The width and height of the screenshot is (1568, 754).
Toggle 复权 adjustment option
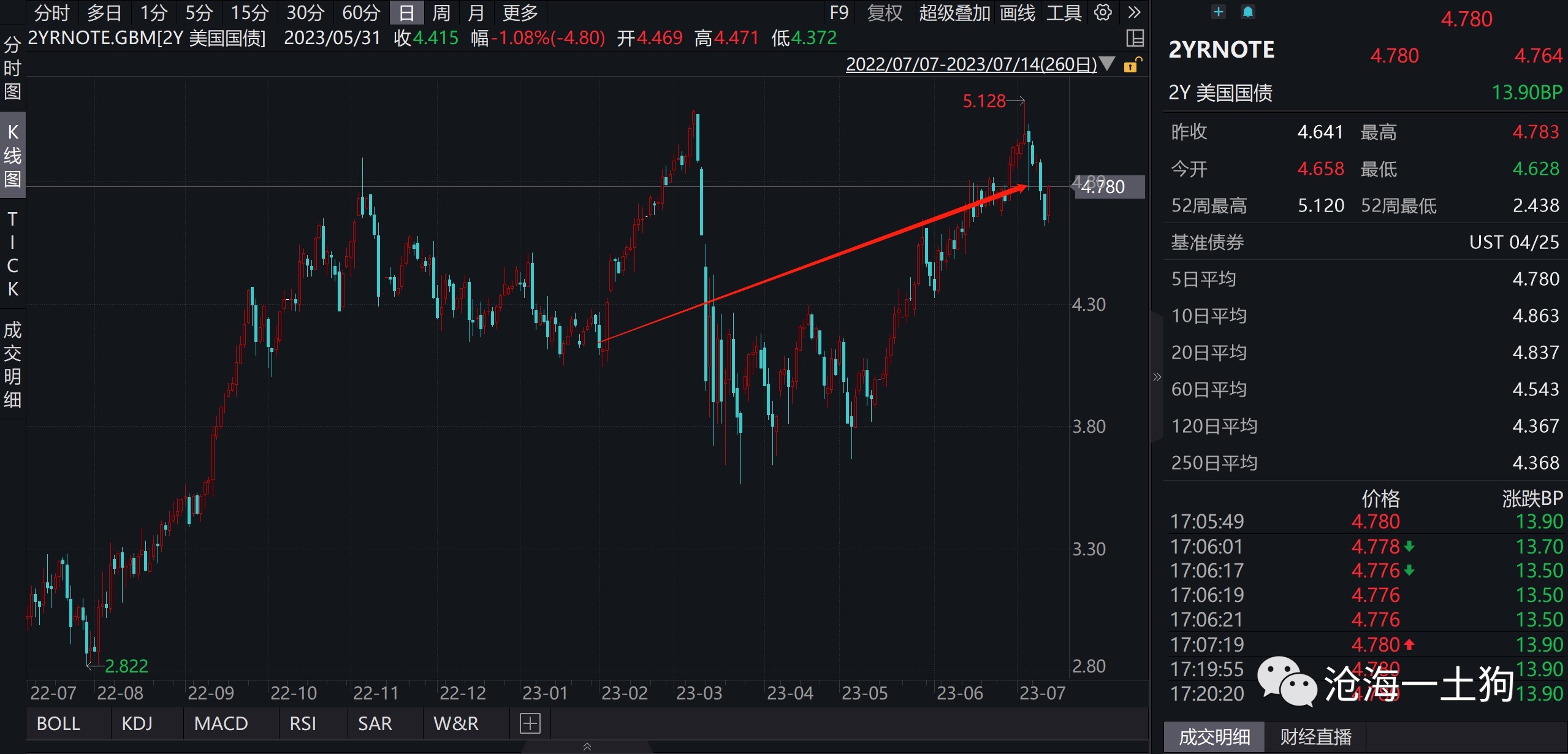pos(885,12)
